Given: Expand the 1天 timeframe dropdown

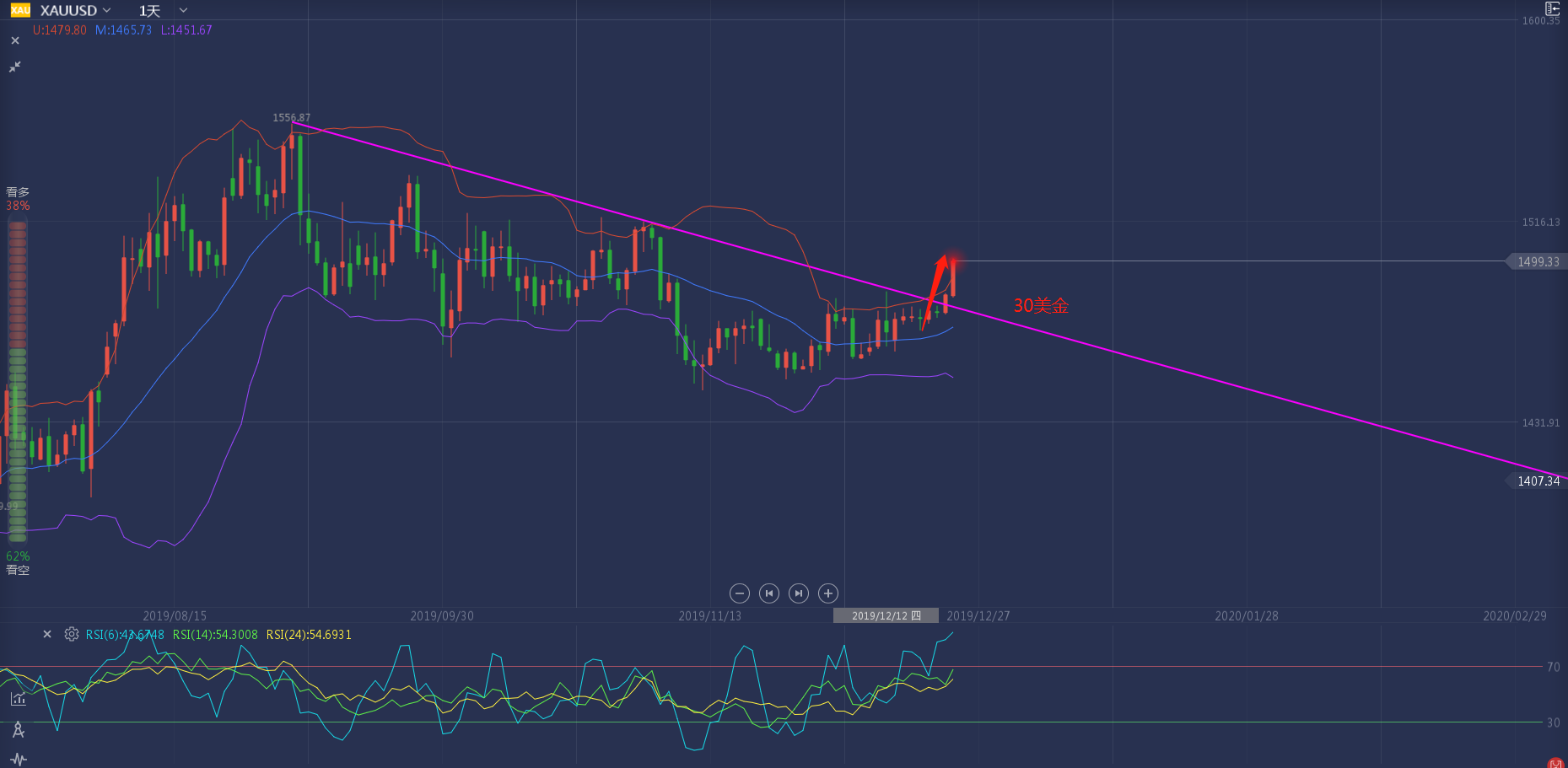Looking at the screenshot, I should pyautogui.click(x=163, y=10).
